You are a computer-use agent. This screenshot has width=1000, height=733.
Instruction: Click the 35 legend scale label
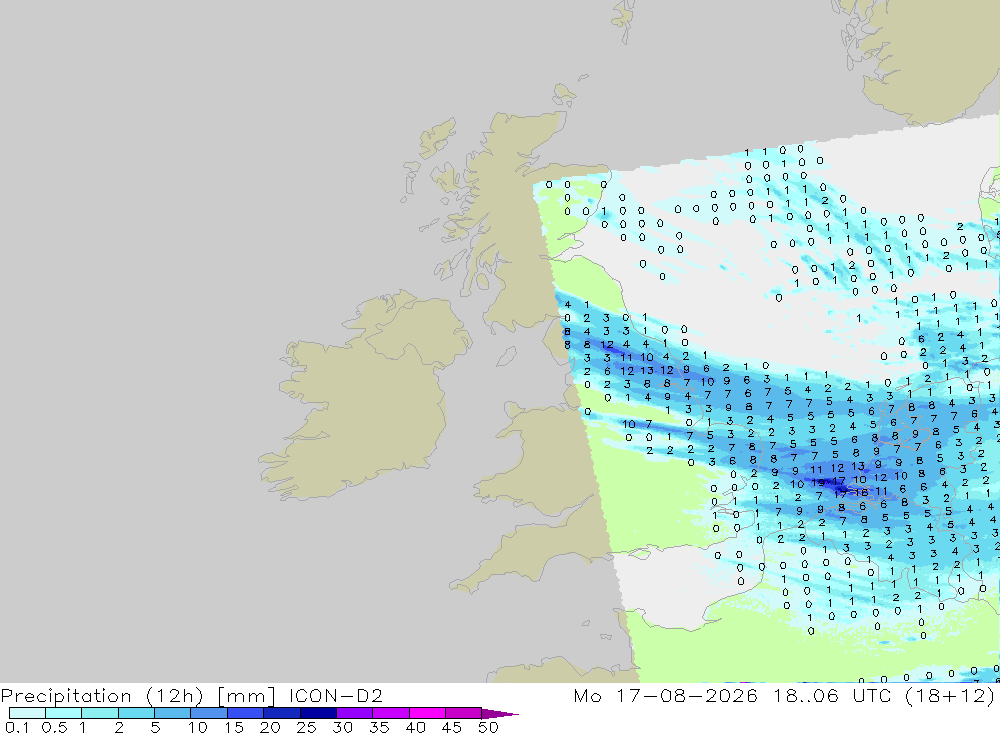[x=379, y=727]
